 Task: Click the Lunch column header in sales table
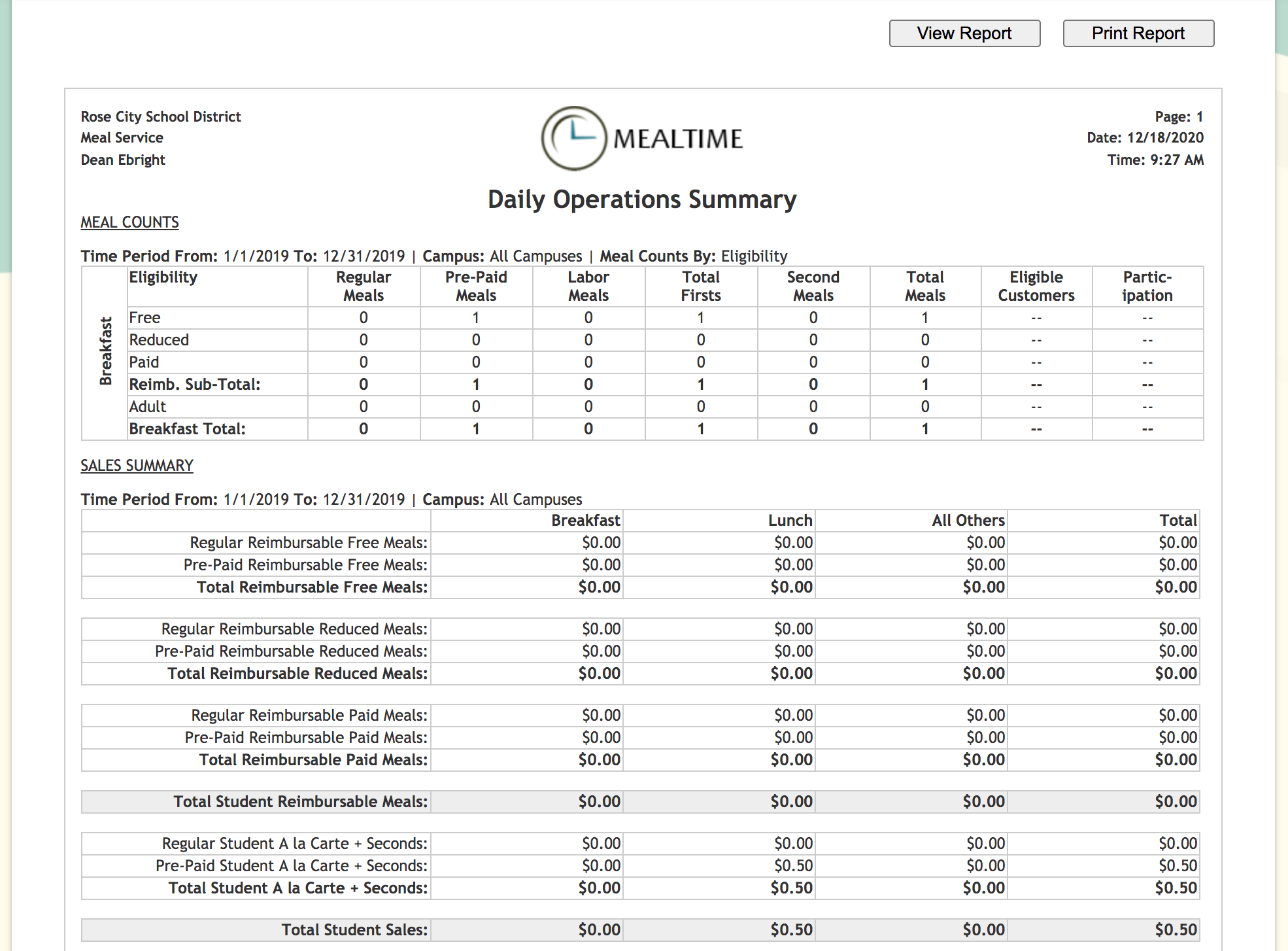click(790, 521)
